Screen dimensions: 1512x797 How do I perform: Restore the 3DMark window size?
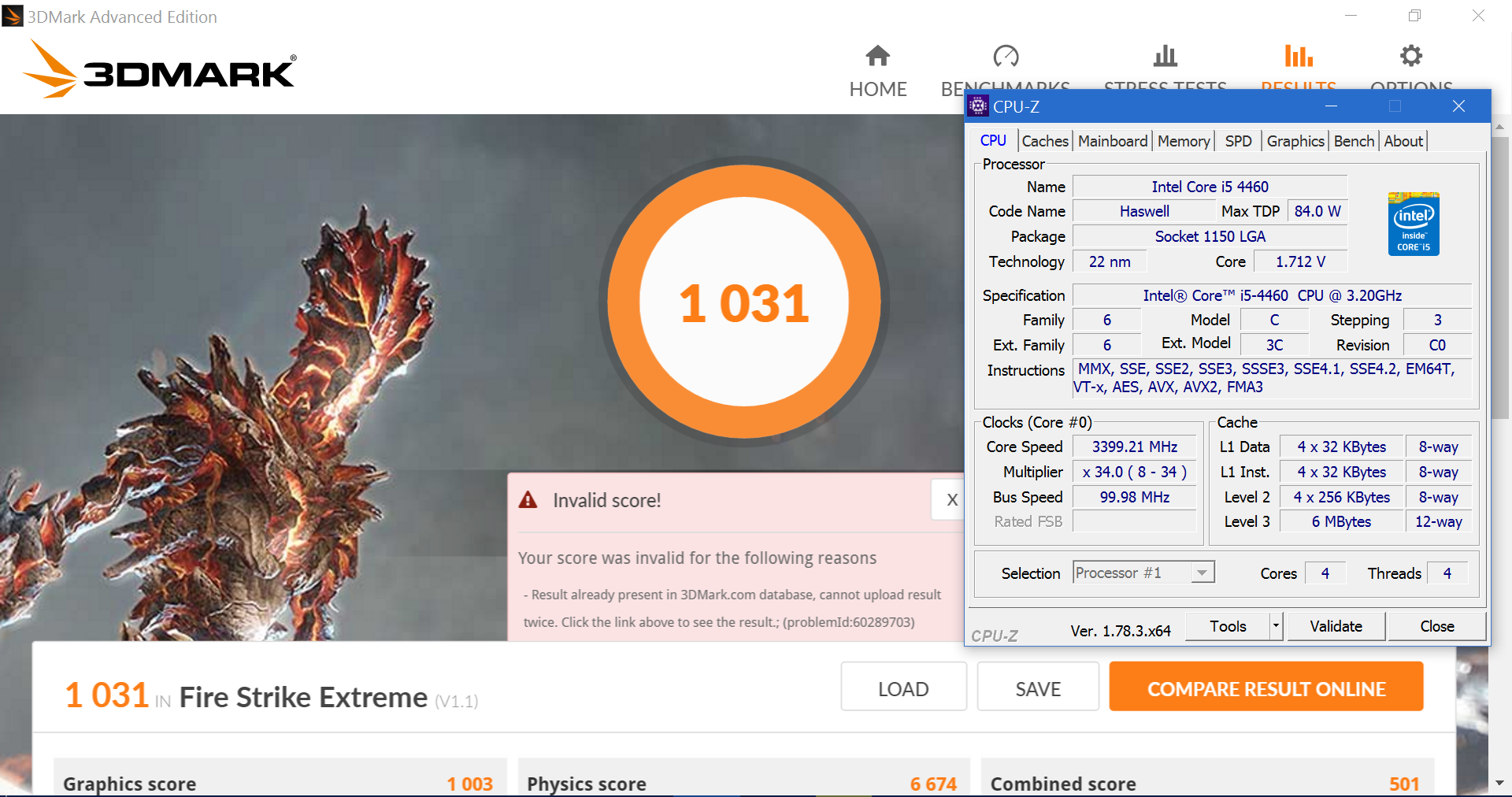pyautogui.click(x=1414, y=16)
